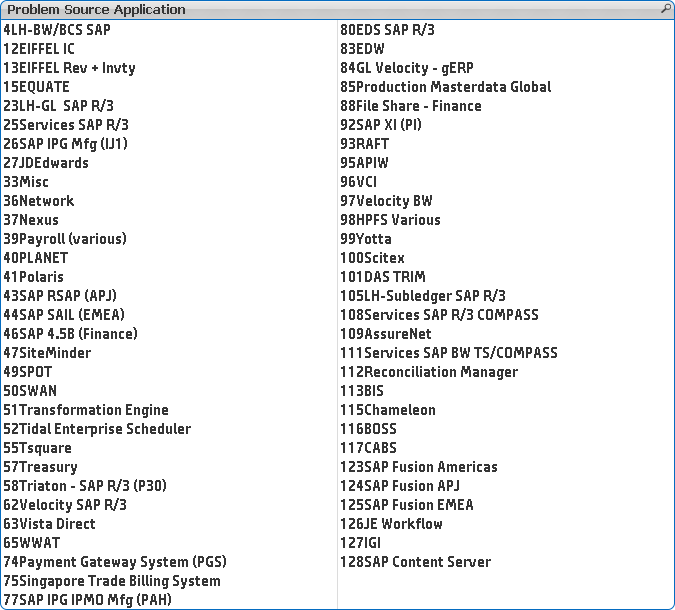675x610 pixels.
Task: Open the search icon in Problem Source Application header
Action: click(x=666, y=9)
